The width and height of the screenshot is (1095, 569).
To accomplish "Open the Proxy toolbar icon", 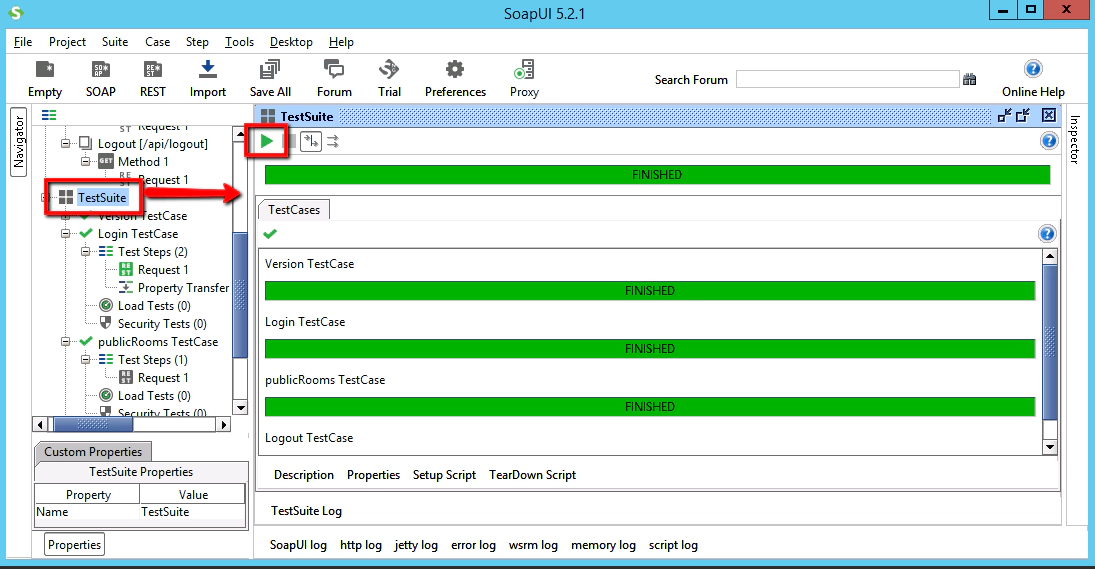I will [524, 79].
